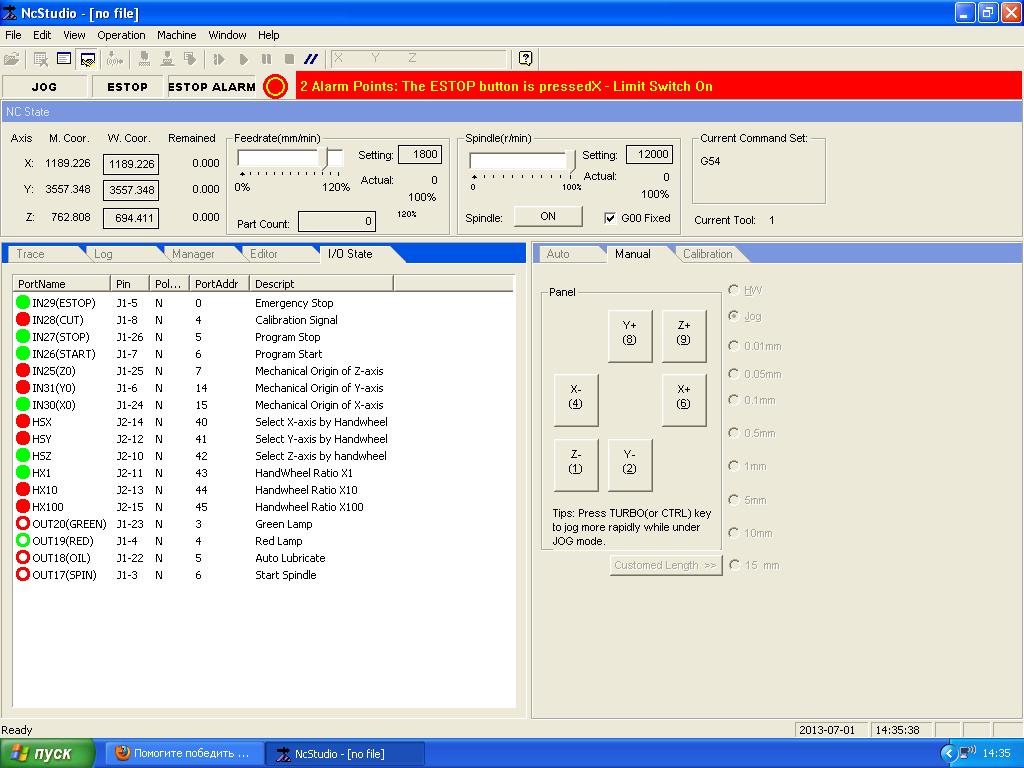Click the green ring icon for OUT19(RED)
Image resolution: width=1024 pixels, height=768 pixels.
23,540
